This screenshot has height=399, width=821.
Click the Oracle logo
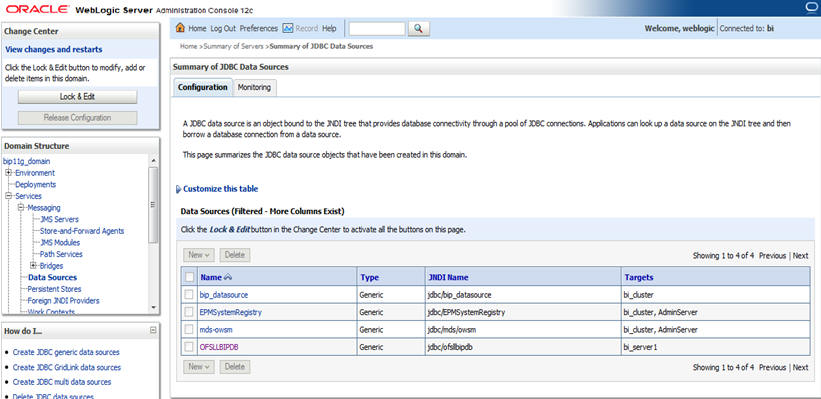point(37,9)
